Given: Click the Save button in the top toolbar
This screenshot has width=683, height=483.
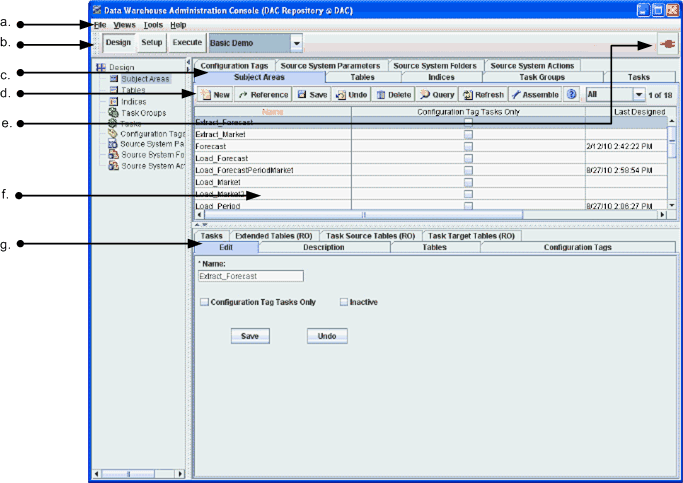Looking at the screenshot, I should click(312, 95).
